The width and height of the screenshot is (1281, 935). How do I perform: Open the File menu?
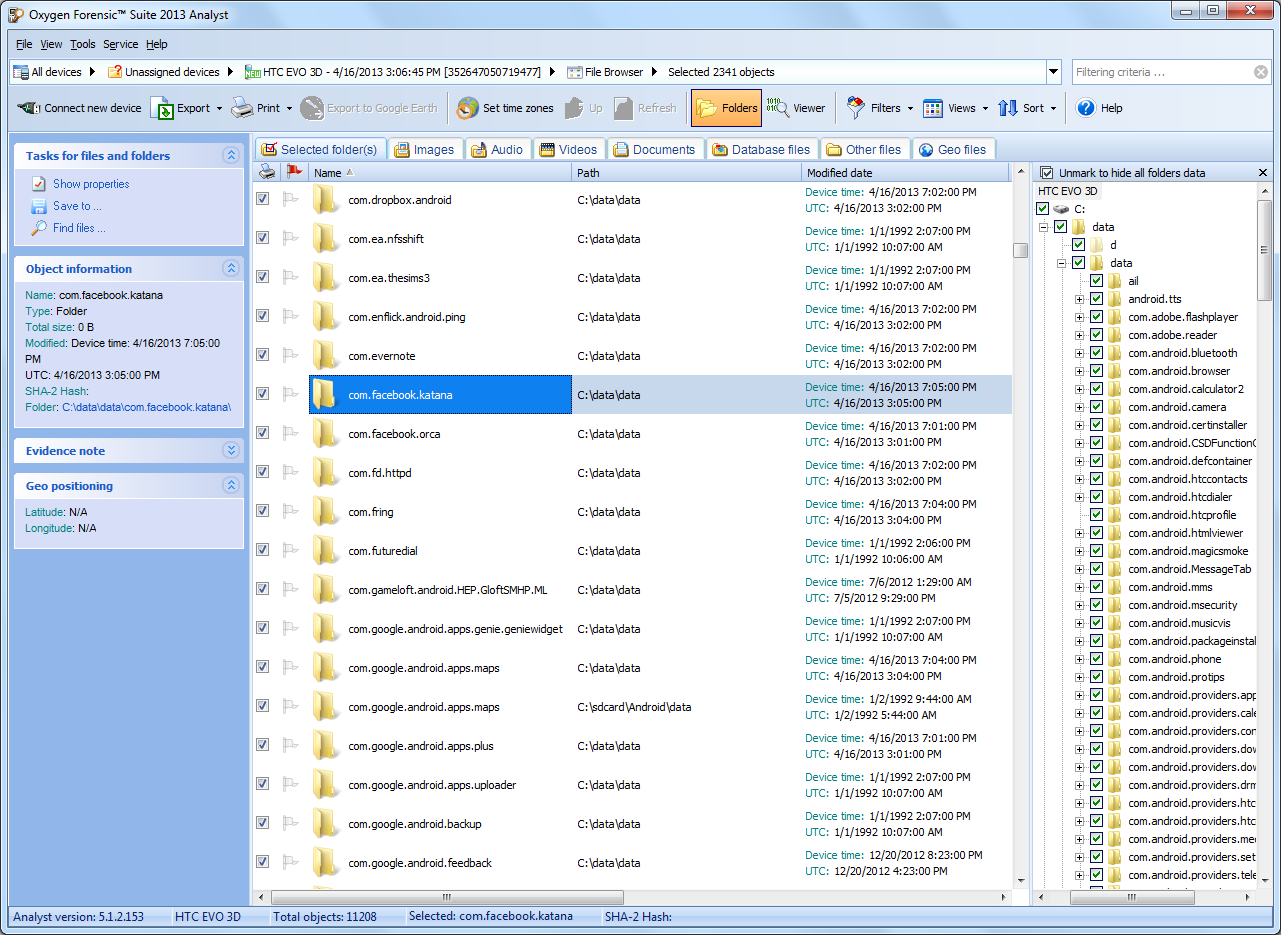point(24,44)
